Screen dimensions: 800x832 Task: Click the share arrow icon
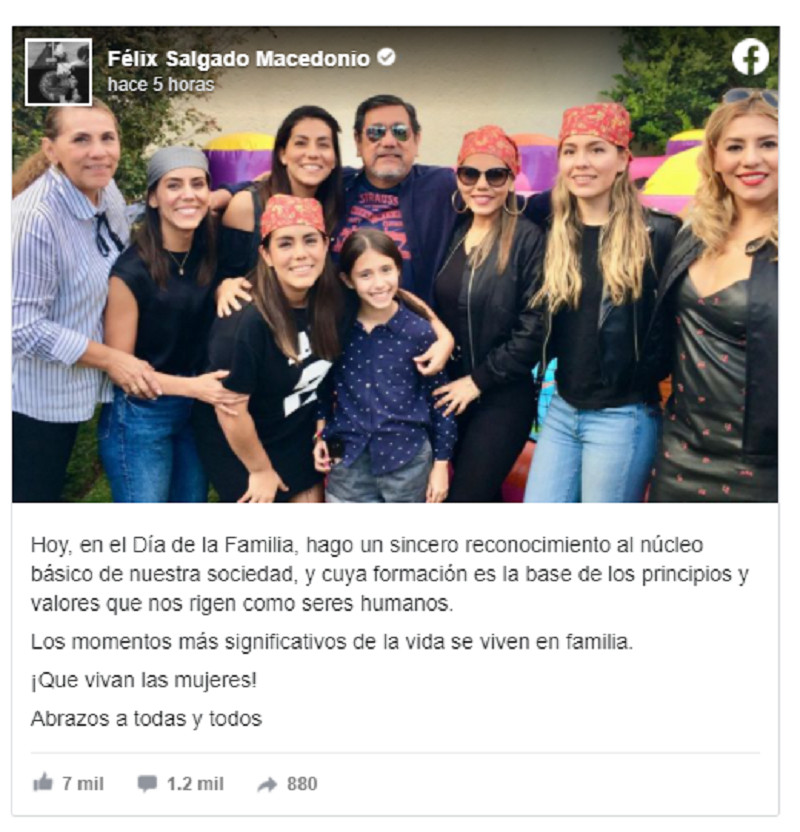tap(267, 784)
